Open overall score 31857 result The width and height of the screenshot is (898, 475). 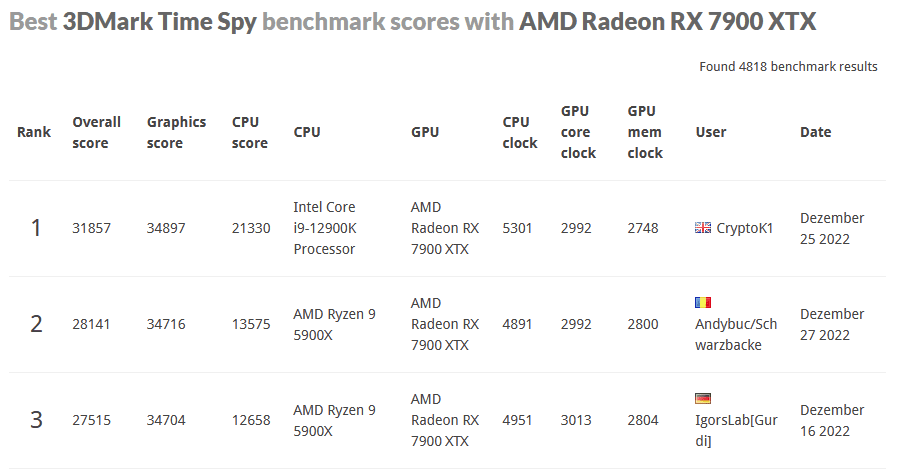click(x=92, y=228)
